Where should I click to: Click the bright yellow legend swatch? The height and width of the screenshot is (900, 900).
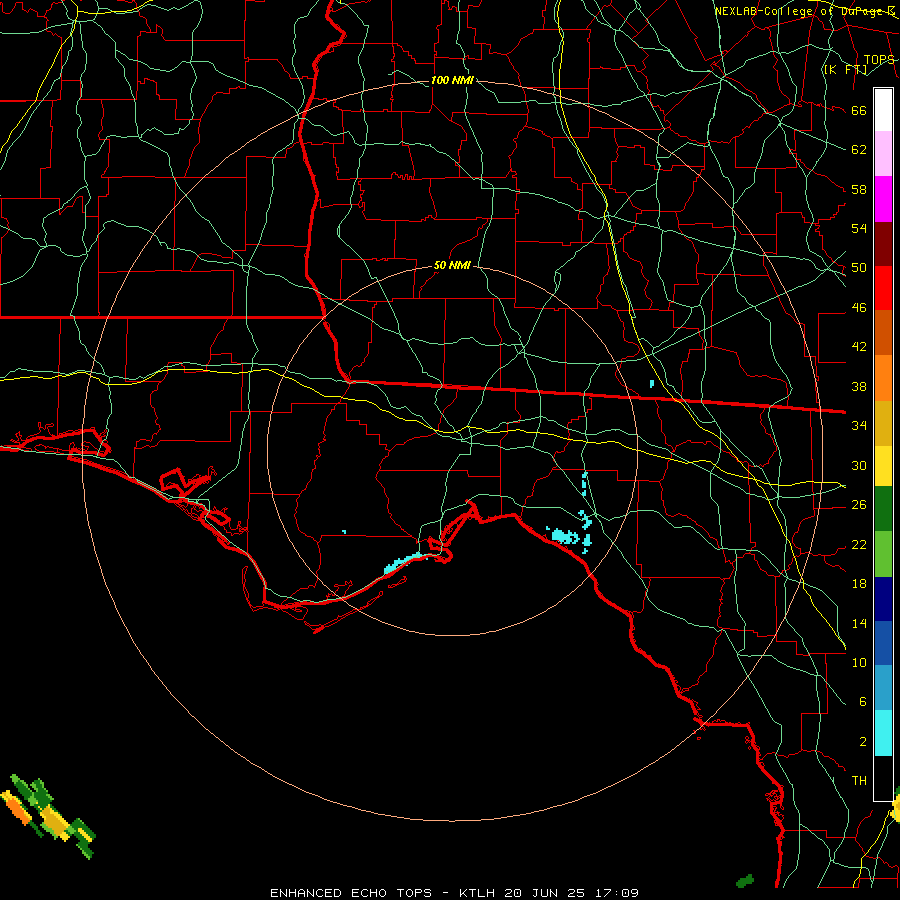(883, 465)
